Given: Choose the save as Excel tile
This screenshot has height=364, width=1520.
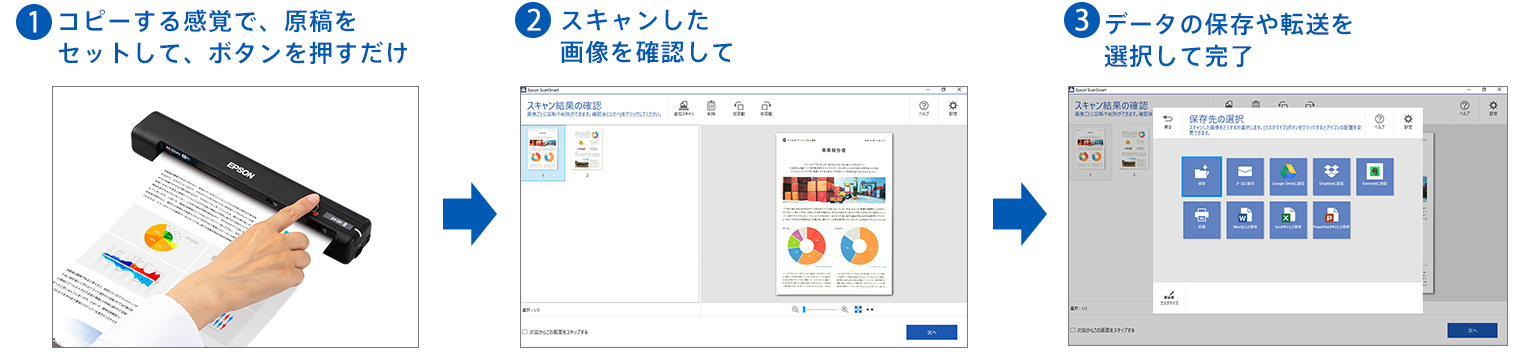Looking at the screenshot, I should (1289, 219).
